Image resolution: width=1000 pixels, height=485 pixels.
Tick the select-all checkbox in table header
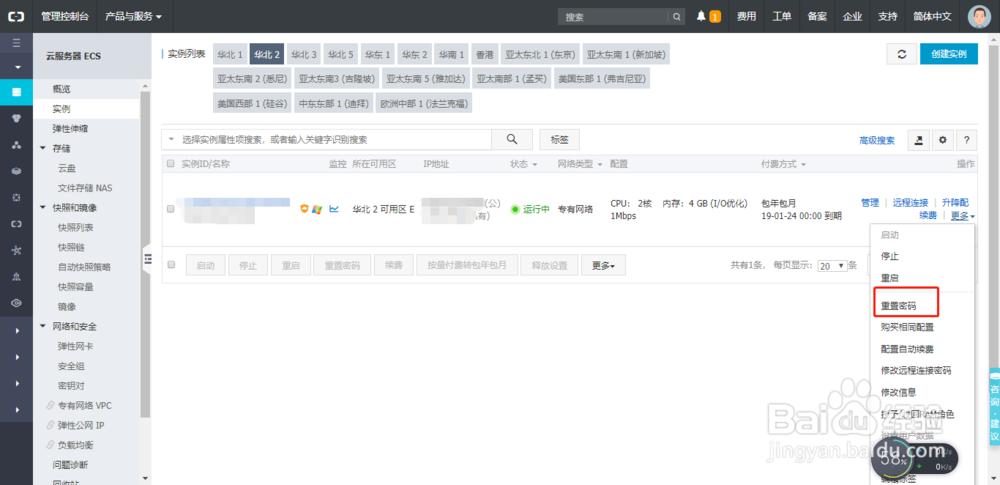[170, 164]
